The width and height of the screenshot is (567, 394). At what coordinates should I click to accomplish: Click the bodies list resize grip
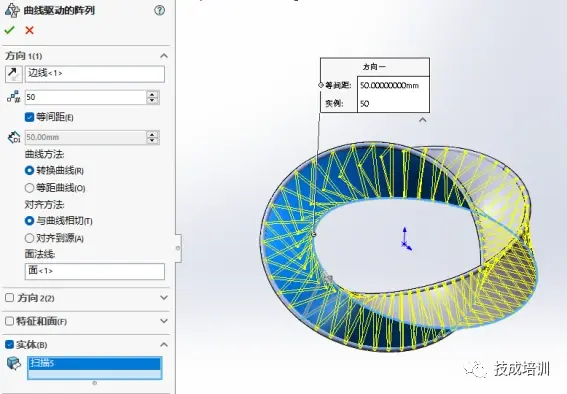pos(95,383)
